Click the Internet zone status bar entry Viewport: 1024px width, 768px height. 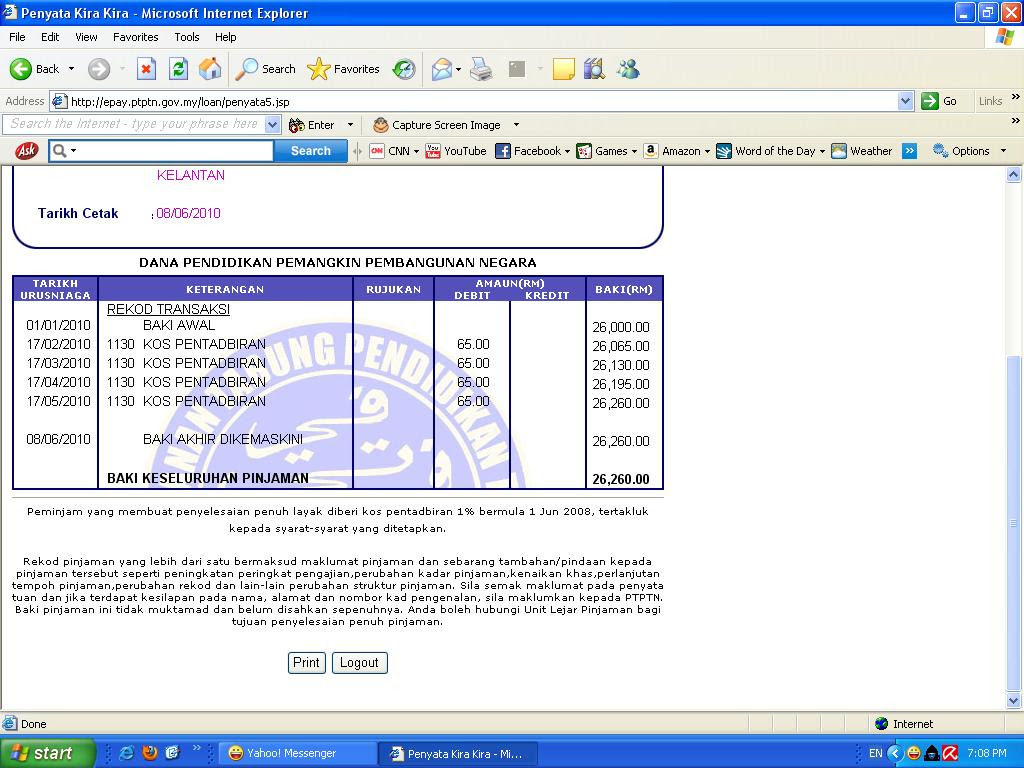[904, 724]
